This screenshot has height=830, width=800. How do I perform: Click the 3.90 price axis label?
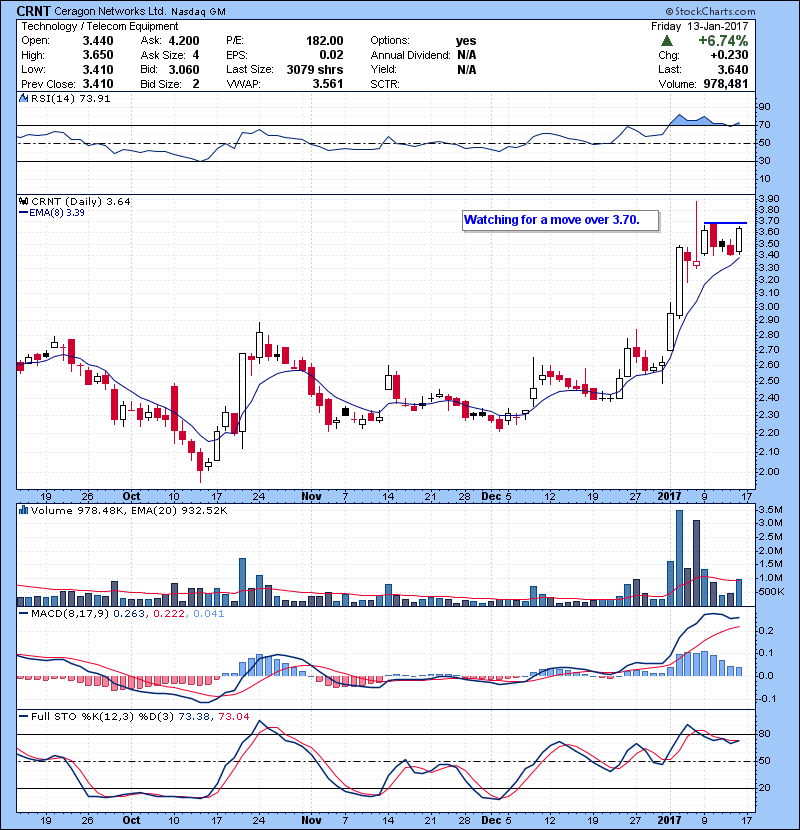point(769,199)
